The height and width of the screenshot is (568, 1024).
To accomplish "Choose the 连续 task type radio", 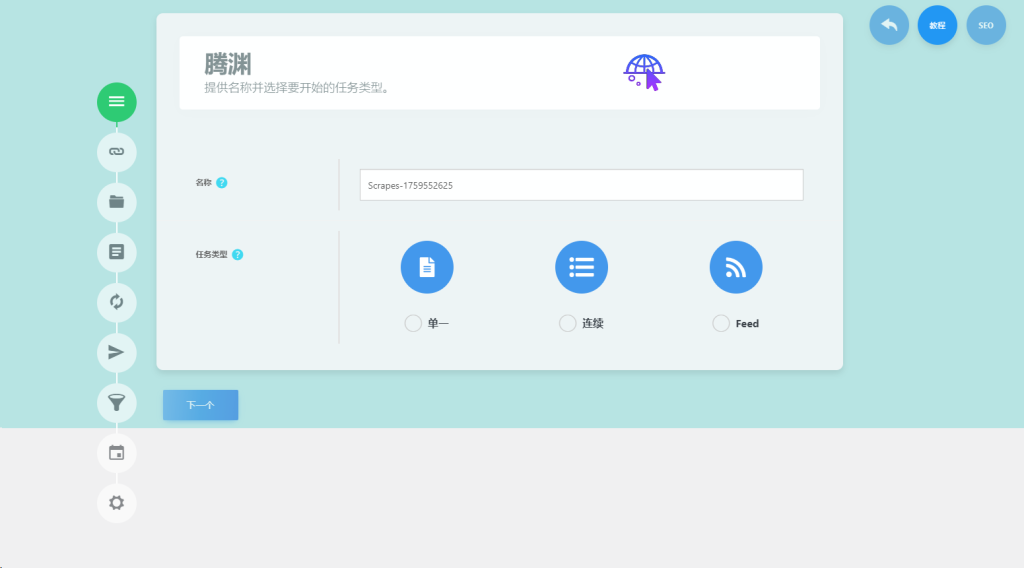I will [x=567, y=323].
